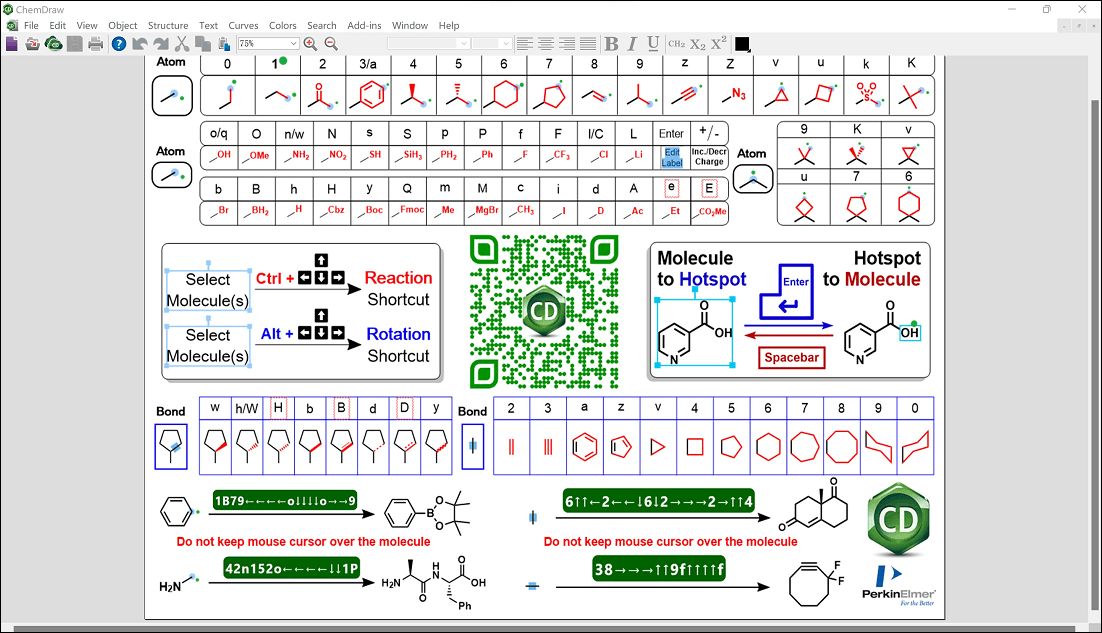The width and height of the screenshot is (1102, 633).
Task: Copy the selection using the toolbar
Action: pos(203,44)
